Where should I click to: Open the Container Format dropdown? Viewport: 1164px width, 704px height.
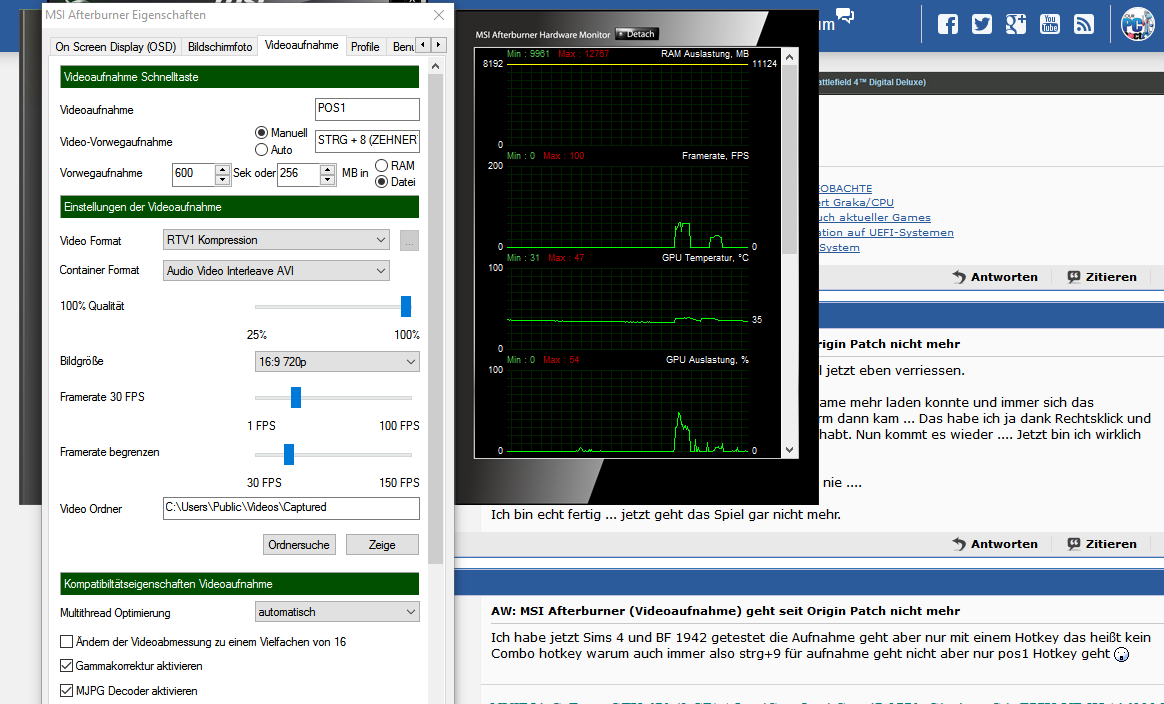276,271
